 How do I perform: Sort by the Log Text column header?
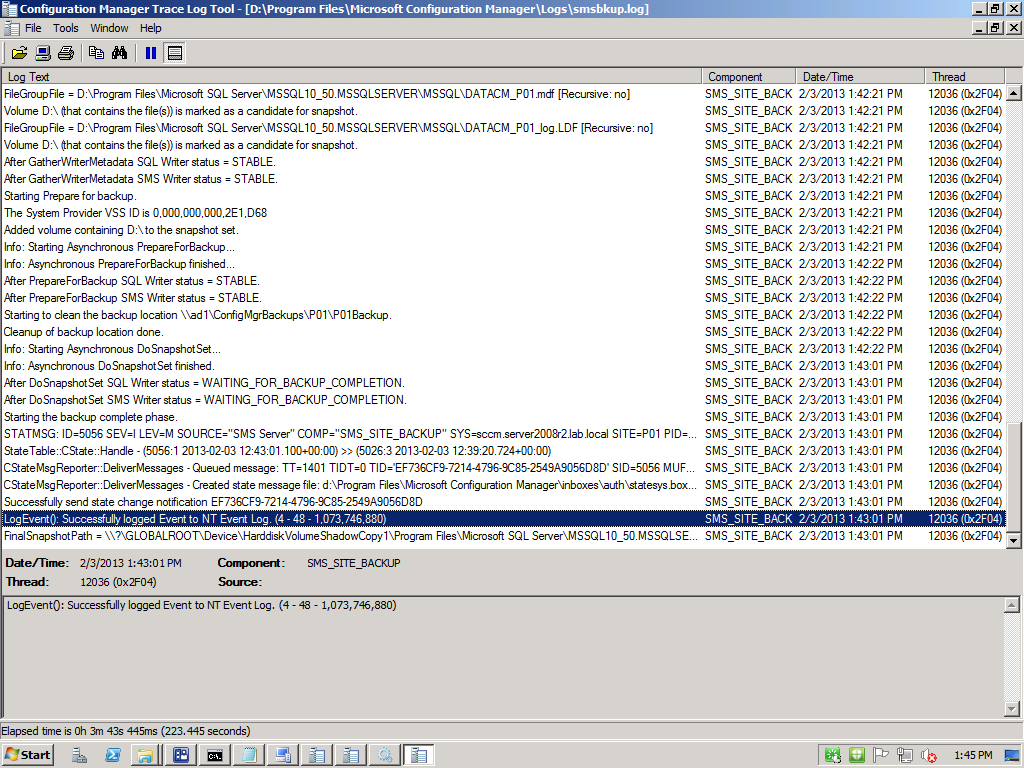click(x=351, y=76)
